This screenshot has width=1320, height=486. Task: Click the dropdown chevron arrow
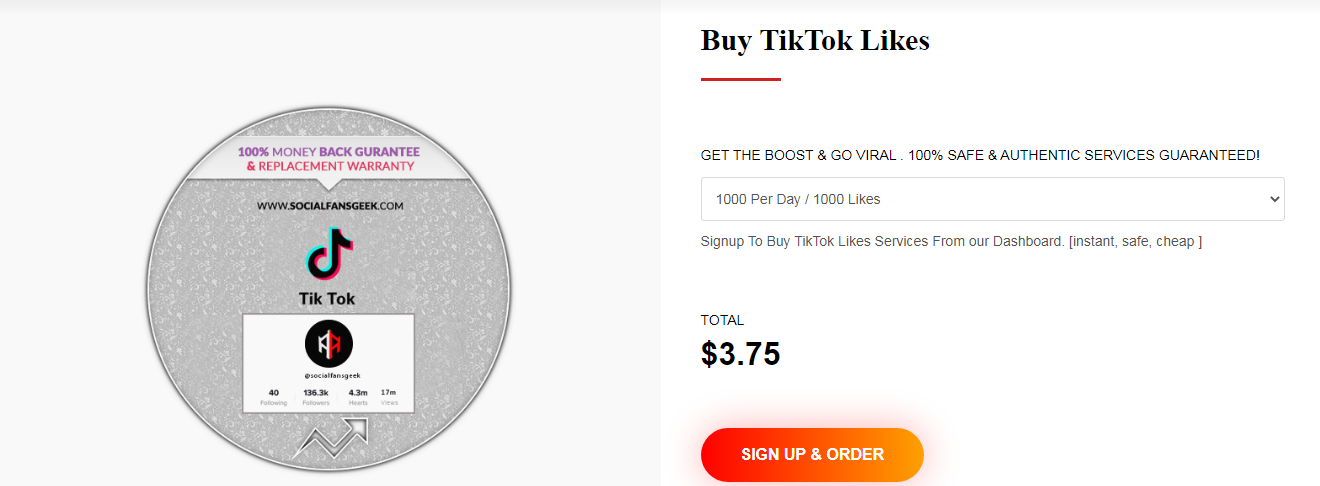[x=1274, y=199]
